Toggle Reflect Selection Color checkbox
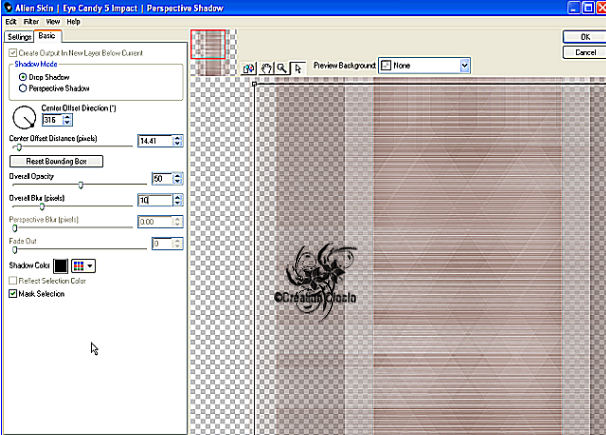 (13, 281)
